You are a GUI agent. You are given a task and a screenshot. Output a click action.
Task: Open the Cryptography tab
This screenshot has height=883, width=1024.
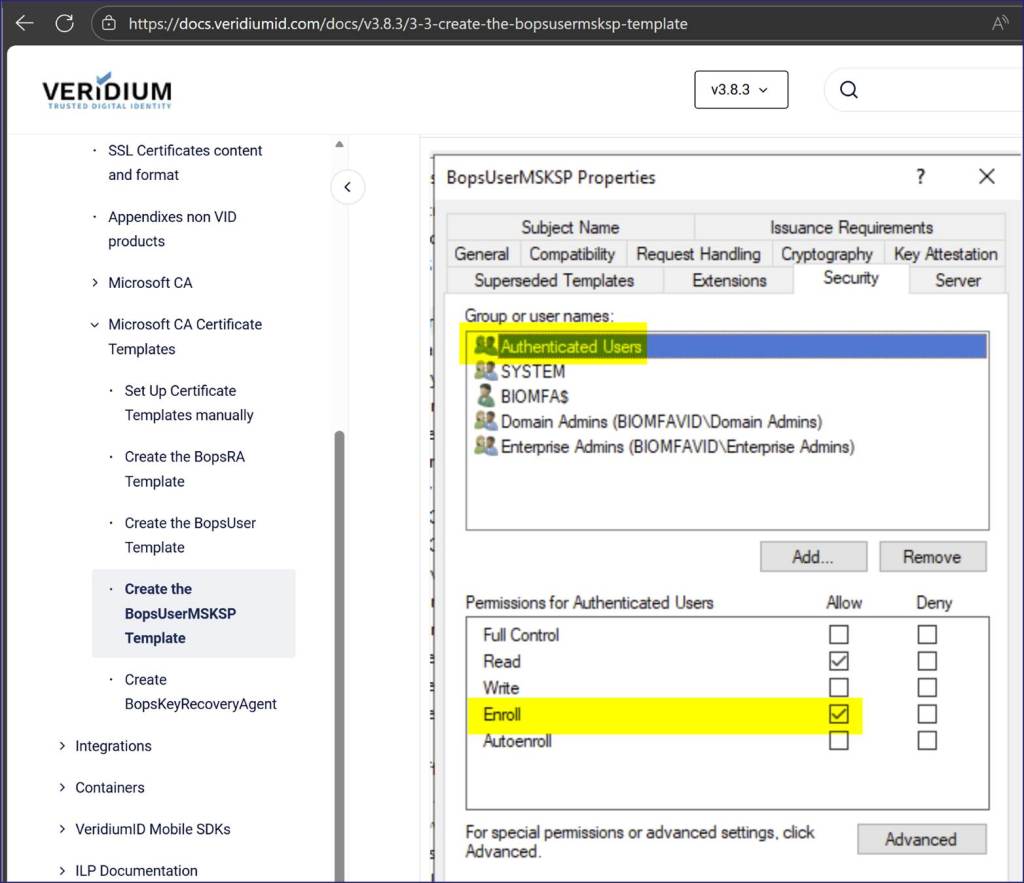826,254
